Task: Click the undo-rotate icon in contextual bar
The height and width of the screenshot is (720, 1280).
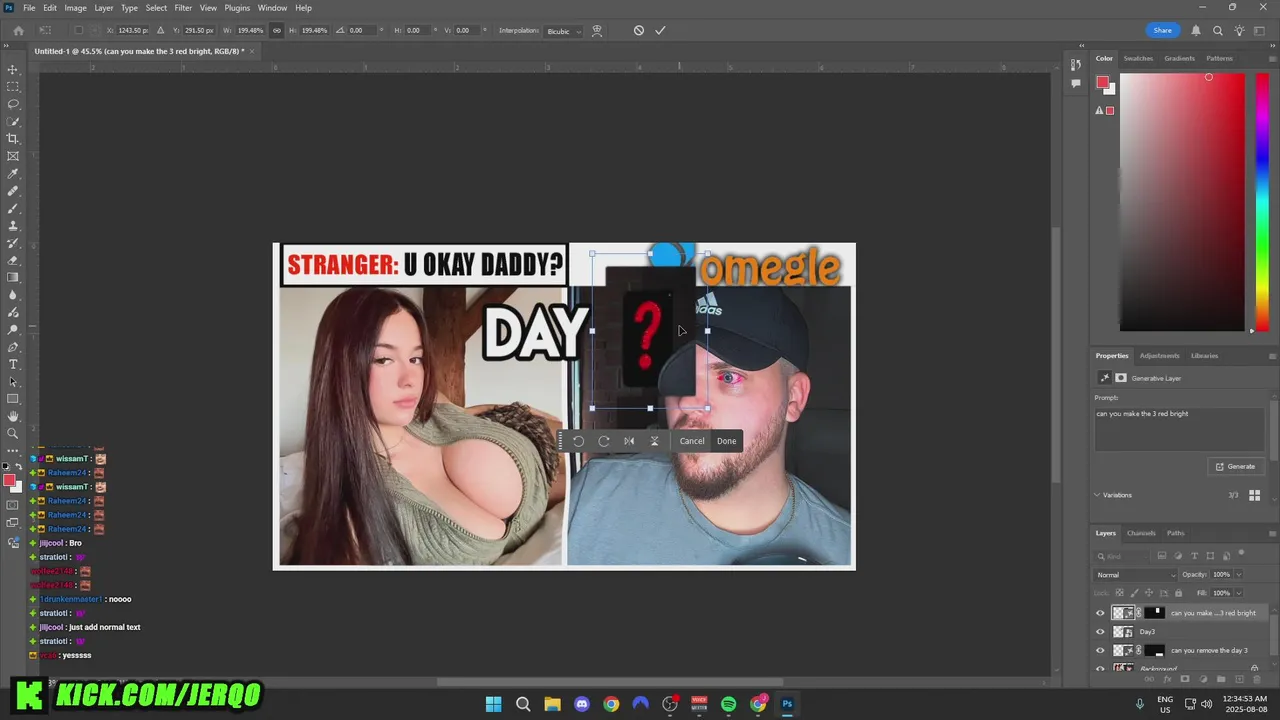Action: (x=578, y=441)
